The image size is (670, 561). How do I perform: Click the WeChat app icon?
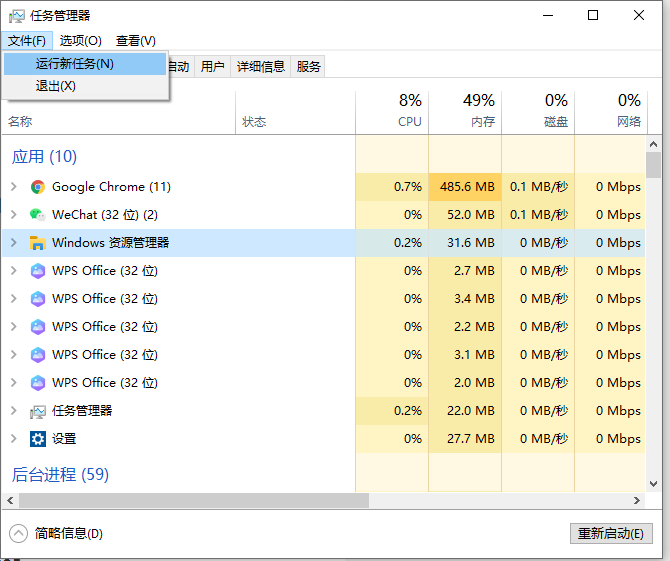click(38, 215)
